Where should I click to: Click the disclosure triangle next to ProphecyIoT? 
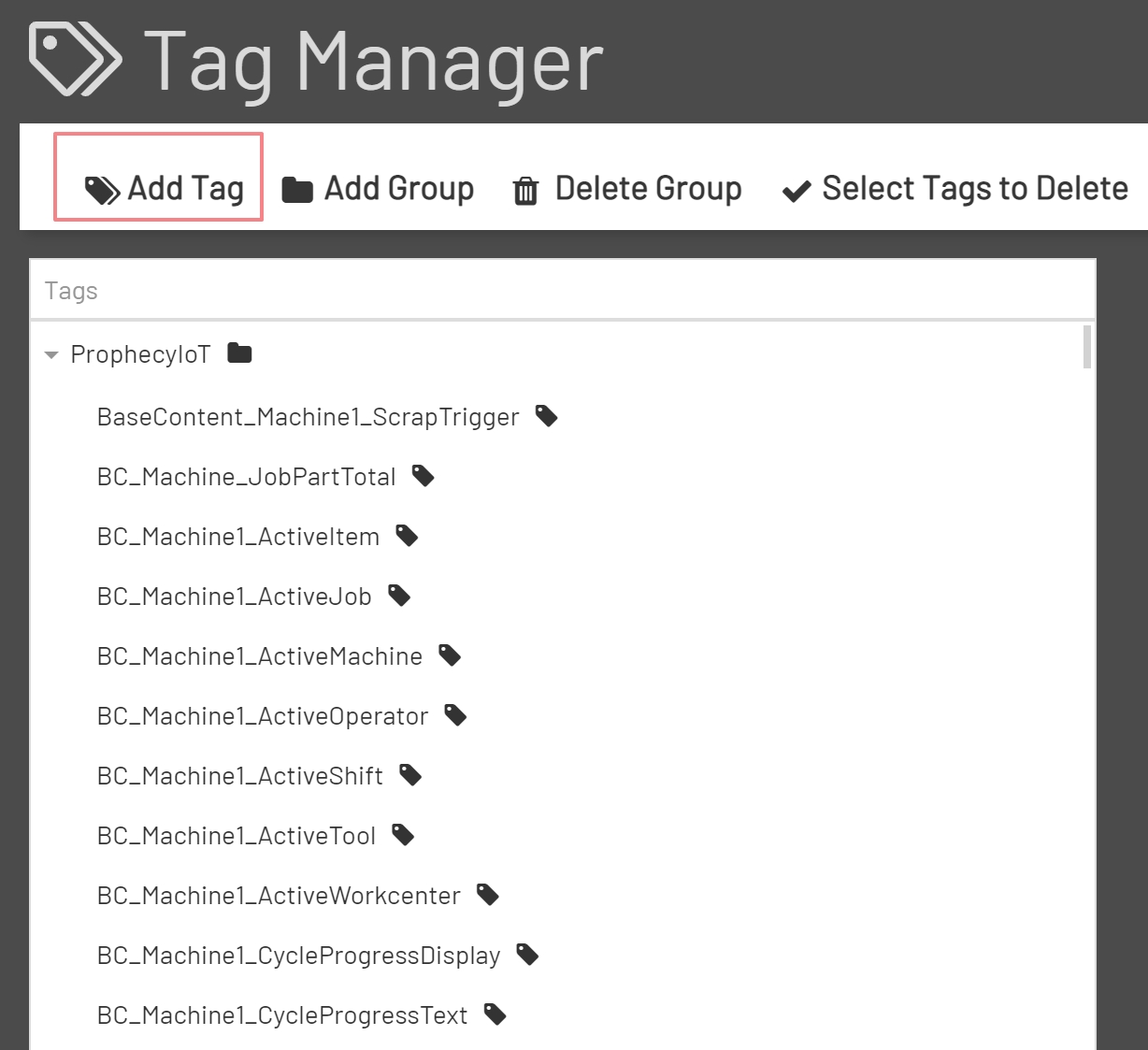point(52,354)
